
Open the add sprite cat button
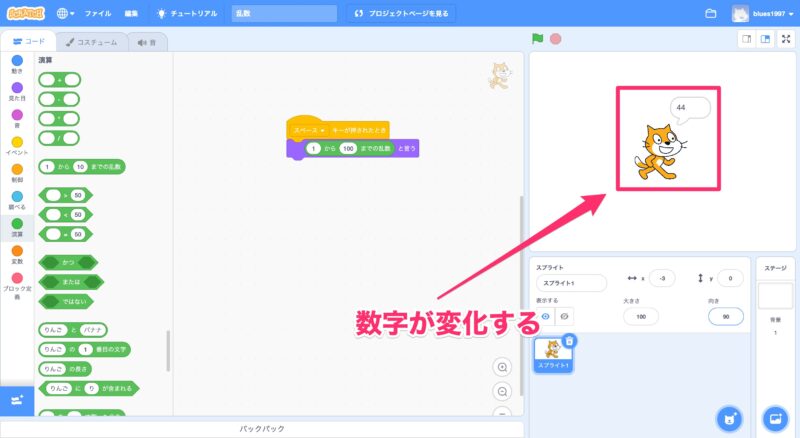point(731,418)
